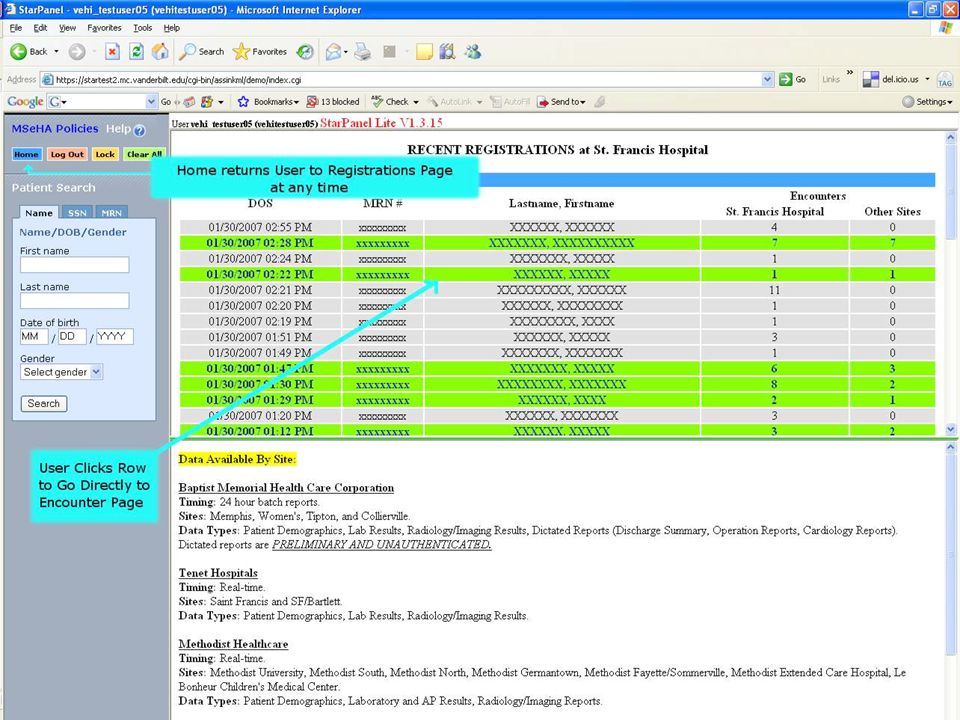The image size is (960, 720).
Task: Select the 01/30/2007 02:28 PM row
Action: [557, 243]
